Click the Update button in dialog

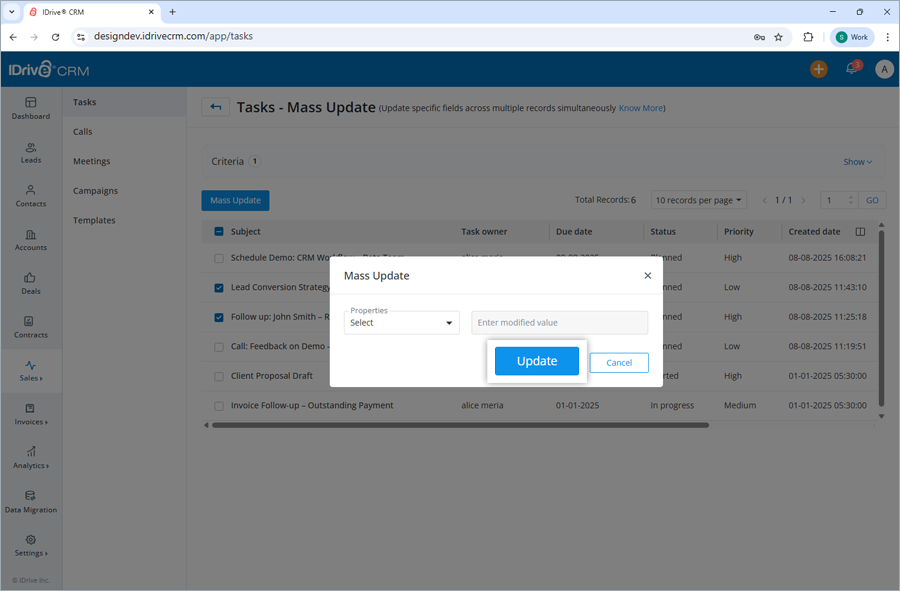(537, 361)
